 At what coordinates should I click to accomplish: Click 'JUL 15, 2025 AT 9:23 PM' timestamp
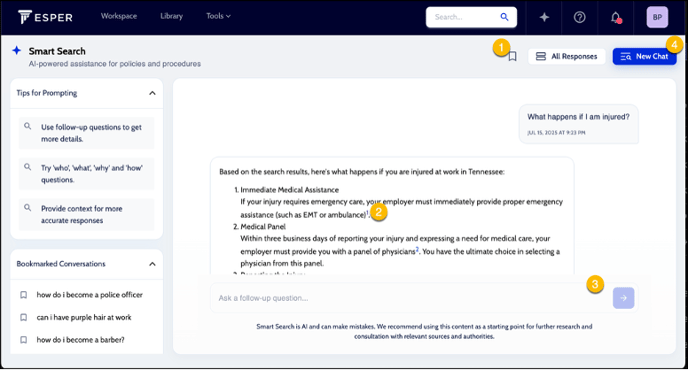(556, 133)
